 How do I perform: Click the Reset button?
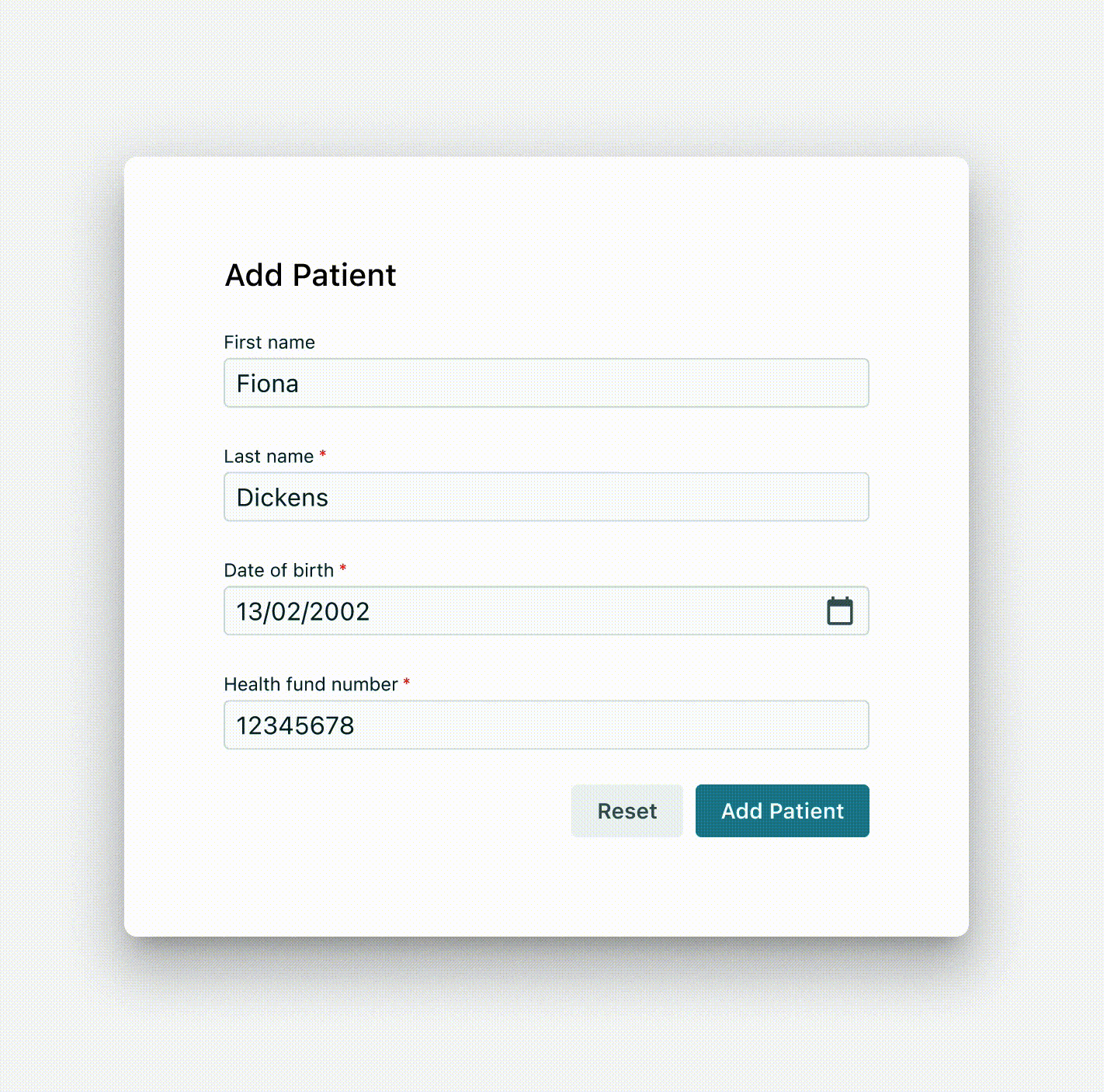click(x=627, y=811)
